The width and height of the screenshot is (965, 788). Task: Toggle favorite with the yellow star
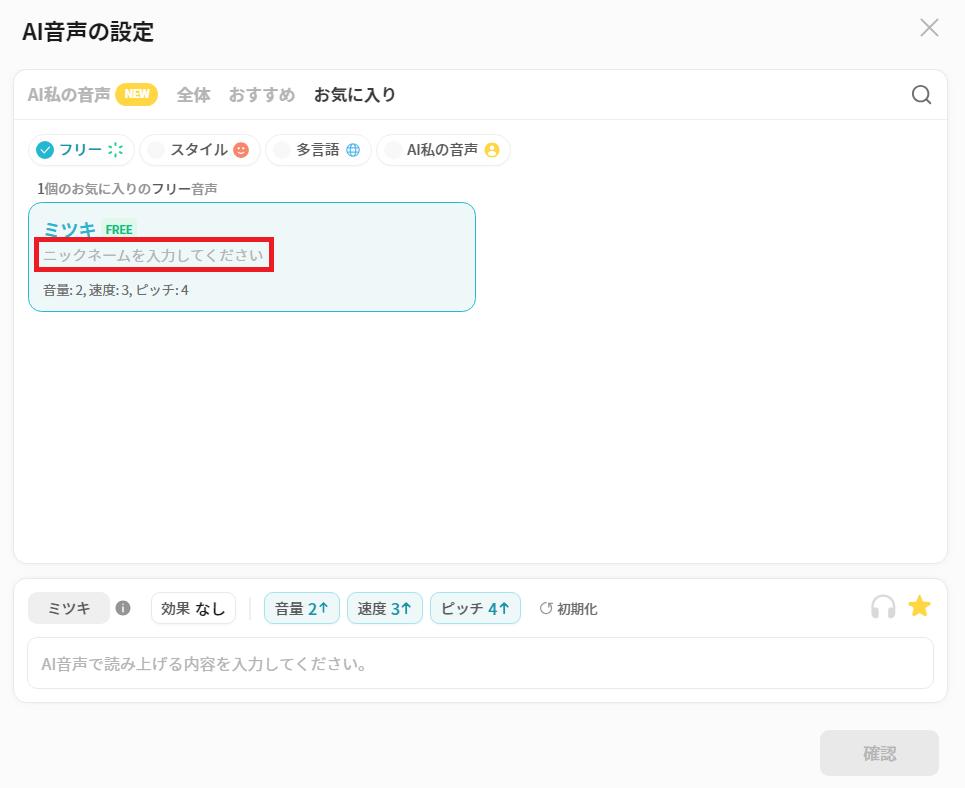[919, 606]
